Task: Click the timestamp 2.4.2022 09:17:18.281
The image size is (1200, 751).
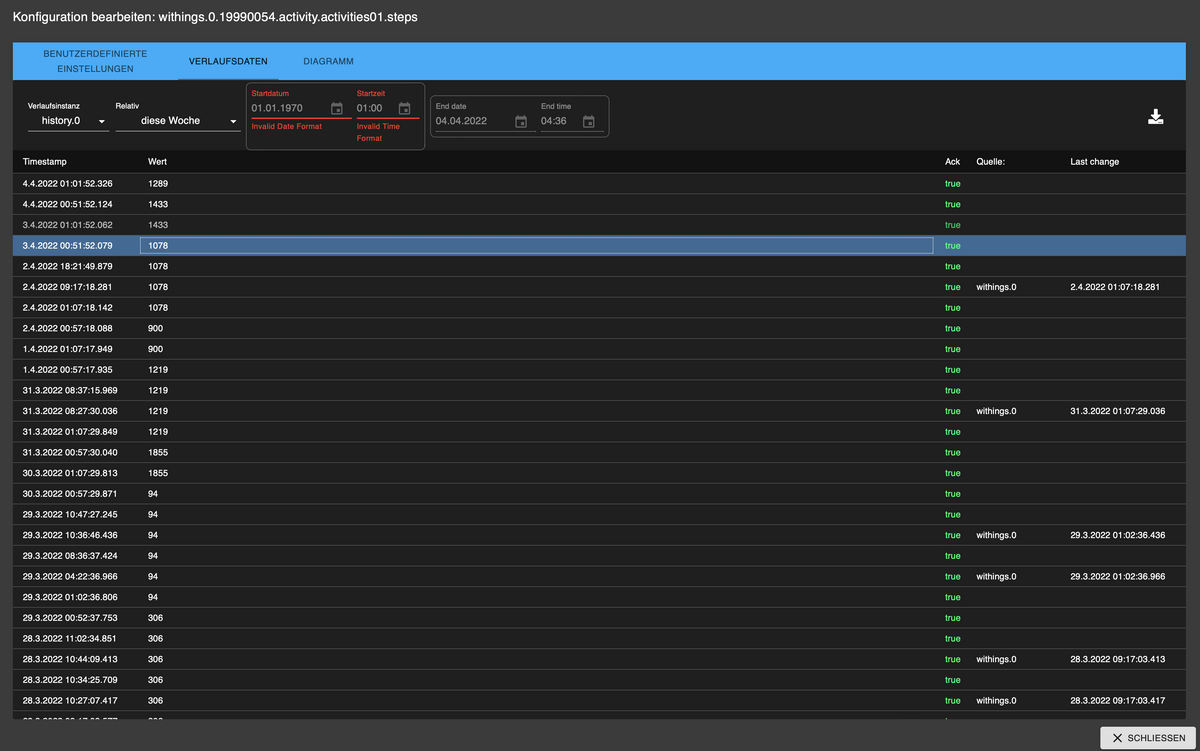Action: coord(68,287)
